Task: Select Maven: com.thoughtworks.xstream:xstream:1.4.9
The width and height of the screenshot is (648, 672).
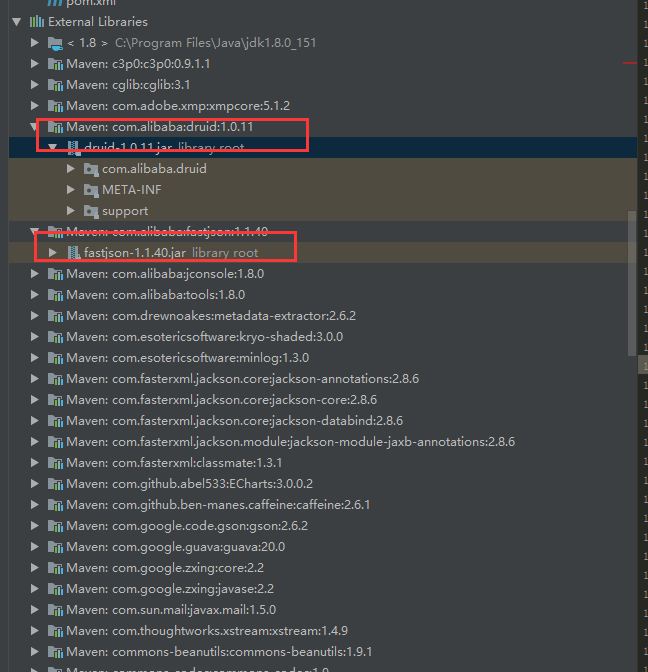Action: click(323, 631)
